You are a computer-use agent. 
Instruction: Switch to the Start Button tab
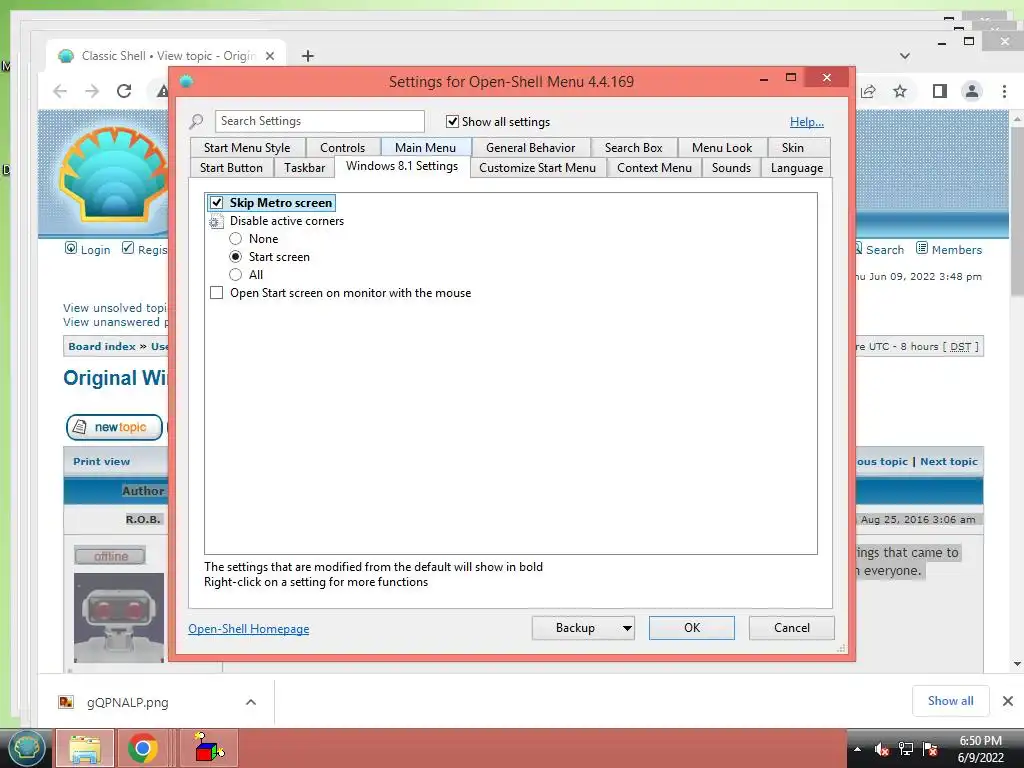pos(231,168)
